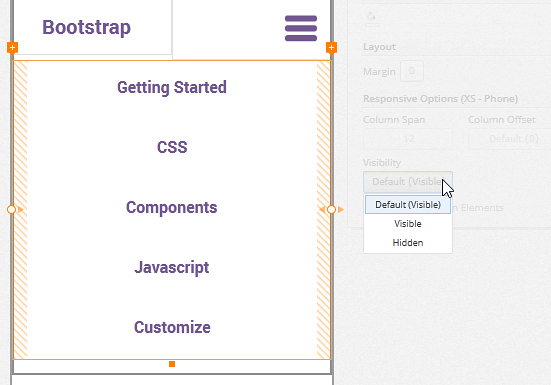Image resolution: width=551 pixels, height=385 pixels.
Task: Open the Column Offset dropdown
Action: 510,139
